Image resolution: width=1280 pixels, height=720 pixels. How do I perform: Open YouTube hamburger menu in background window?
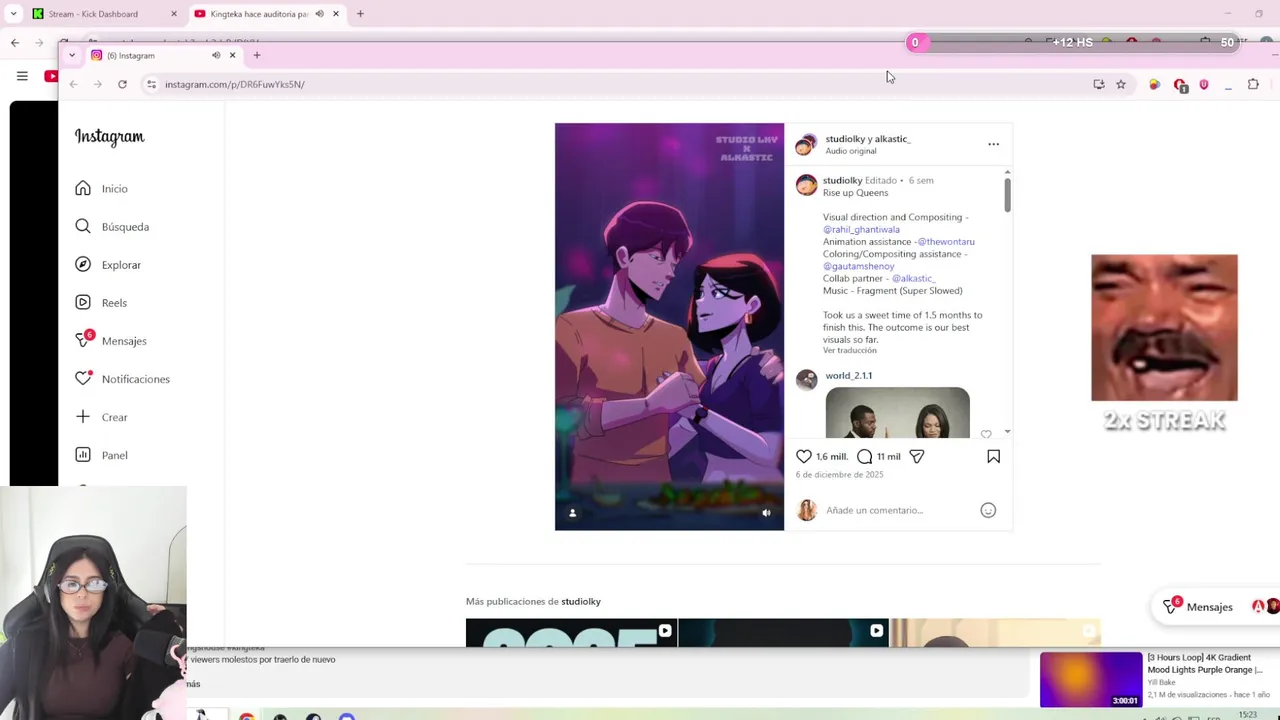22,76
